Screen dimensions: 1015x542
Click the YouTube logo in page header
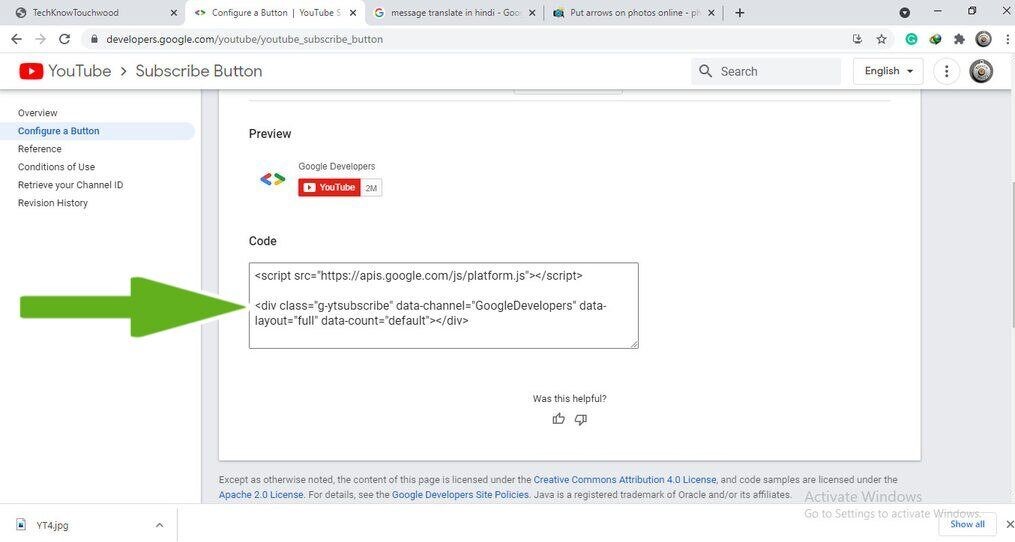point(30,71)
